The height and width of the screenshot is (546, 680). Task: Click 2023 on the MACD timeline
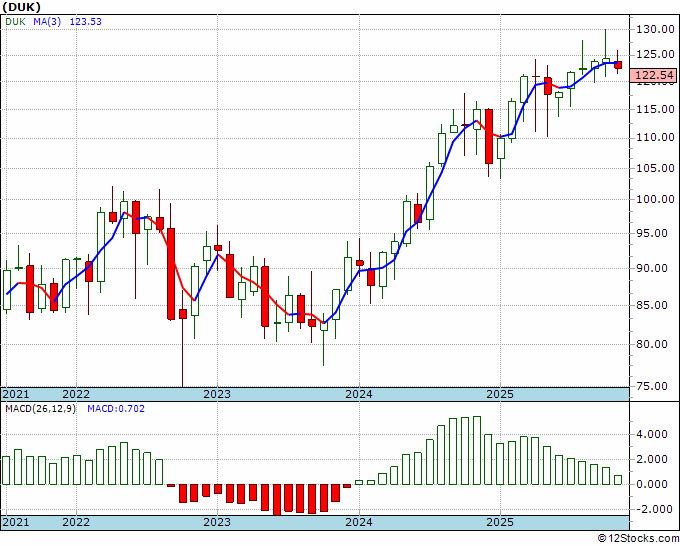click(217, 522)
